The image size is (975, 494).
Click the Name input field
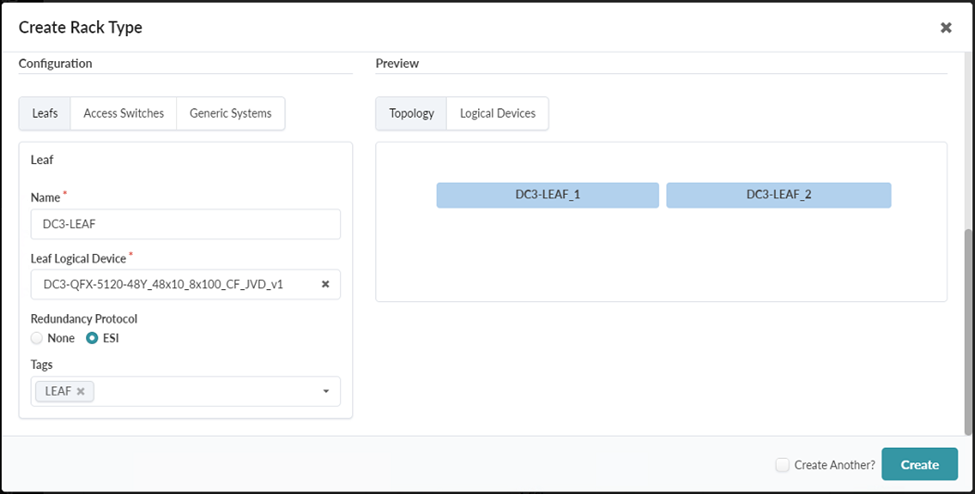tap(185, 224)
